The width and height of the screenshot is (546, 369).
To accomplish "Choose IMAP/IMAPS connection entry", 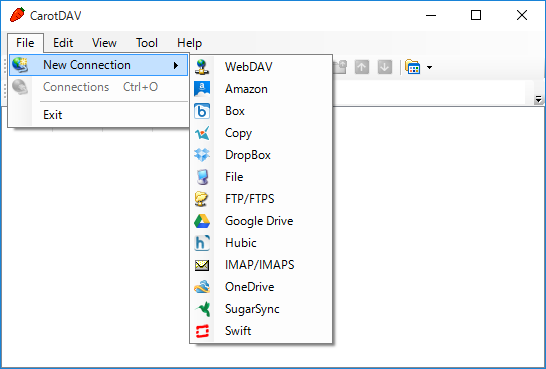I will click(x=261, y=265).
